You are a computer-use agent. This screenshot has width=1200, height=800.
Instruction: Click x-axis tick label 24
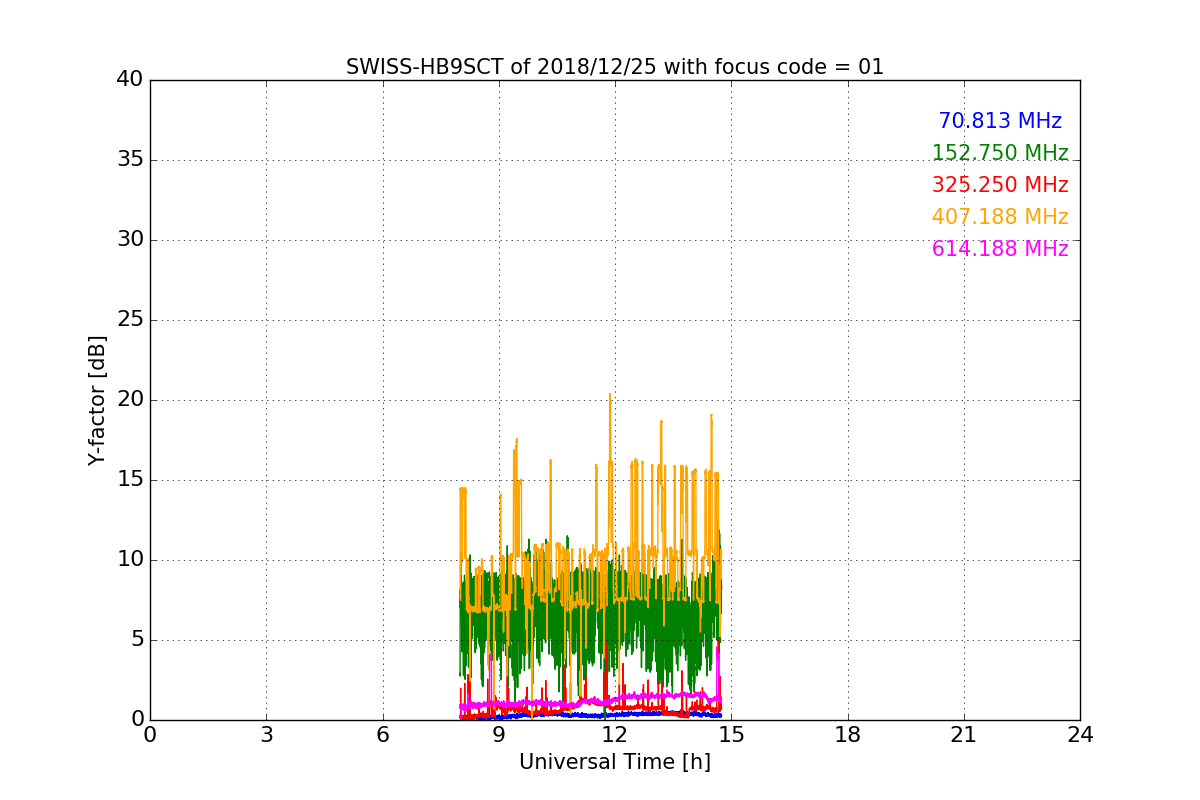pos(1080,735)
